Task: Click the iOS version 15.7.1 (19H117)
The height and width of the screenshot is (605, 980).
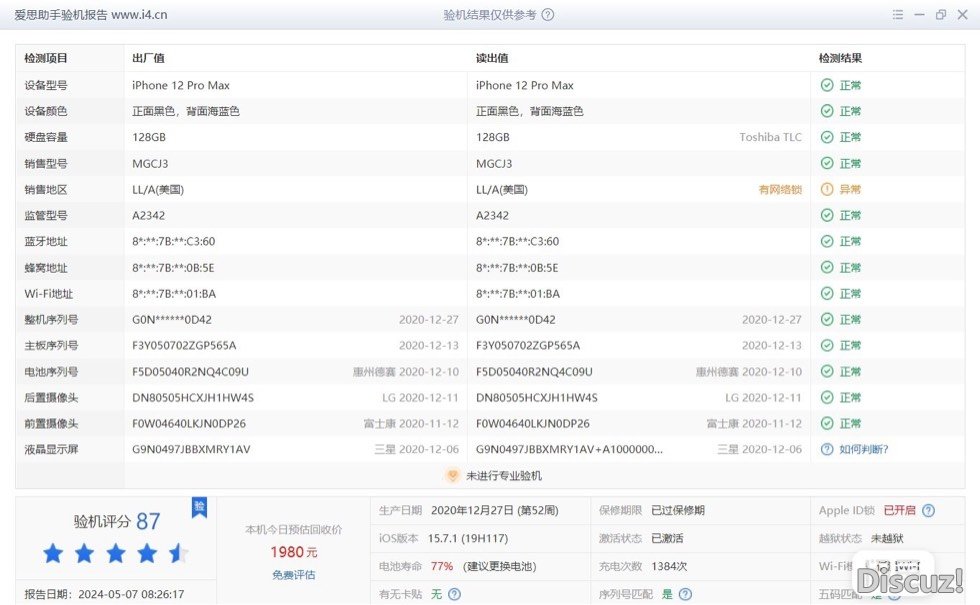Action: [x=468, y=538]
